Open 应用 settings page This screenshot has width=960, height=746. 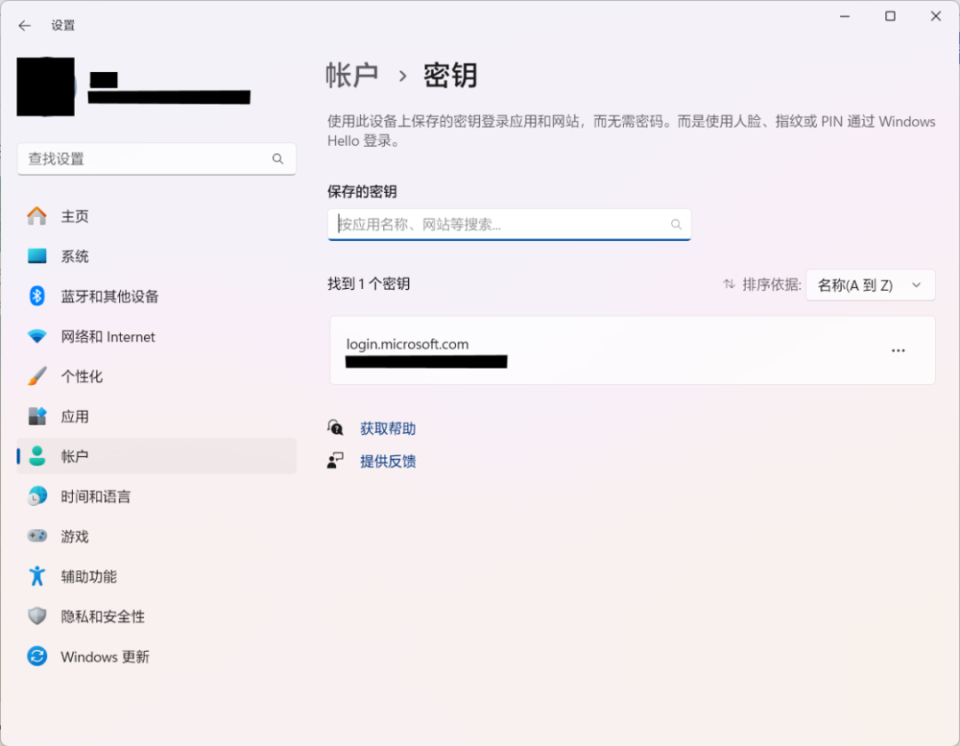tap(77, 416)
